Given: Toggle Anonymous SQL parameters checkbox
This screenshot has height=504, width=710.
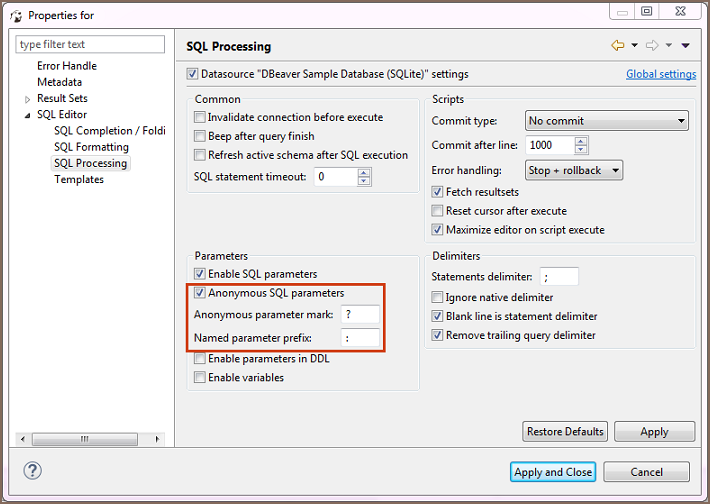Looking at the screenshot, I should click(200, 293).
